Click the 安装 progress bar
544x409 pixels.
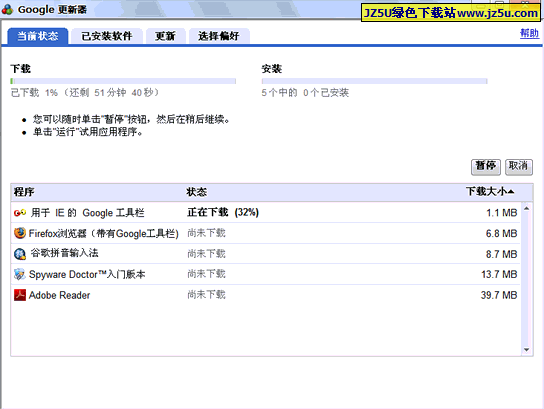375,81
